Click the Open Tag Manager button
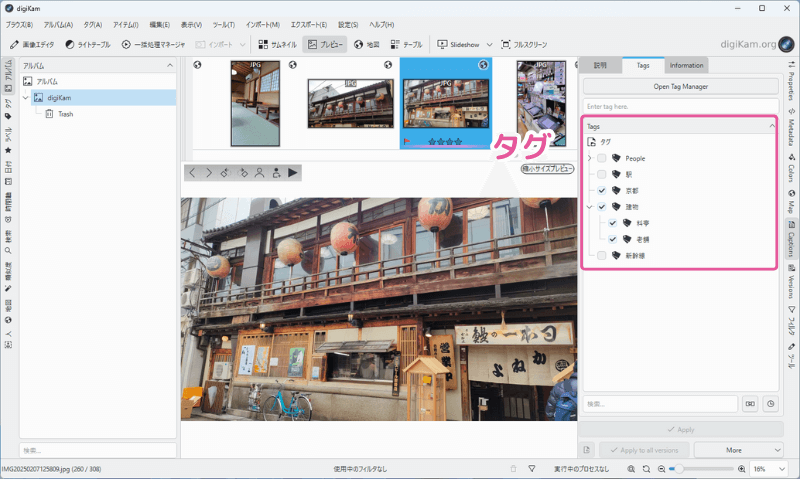The height and width of the screenshot is (480, 800). pos(680,86)
